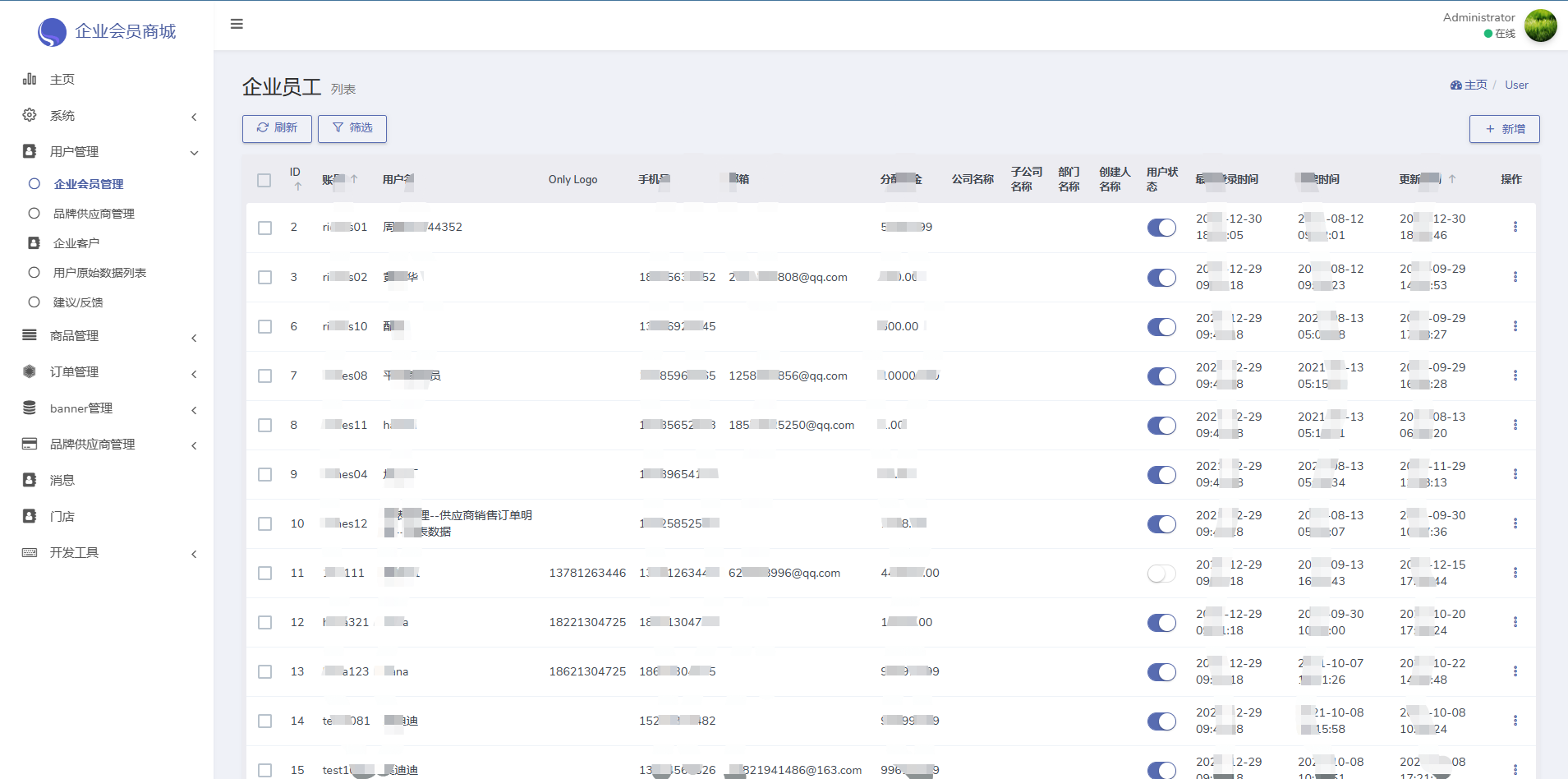
Task: Open actions menu for row ID 11
Action: click(x=1515, y=573)
